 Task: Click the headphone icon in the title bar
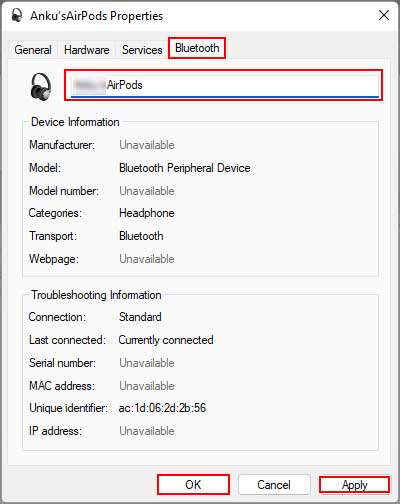(16, 16)
